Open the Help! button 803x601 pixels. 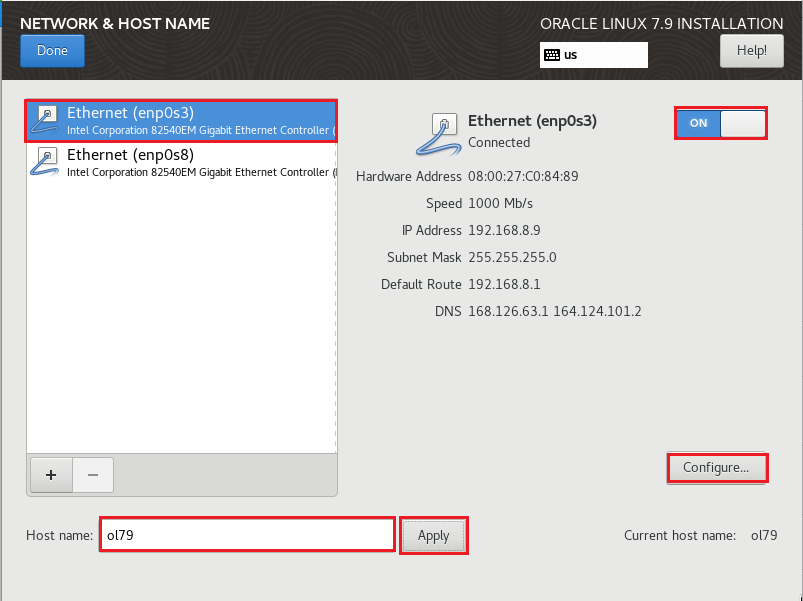(x=751, y=51)
